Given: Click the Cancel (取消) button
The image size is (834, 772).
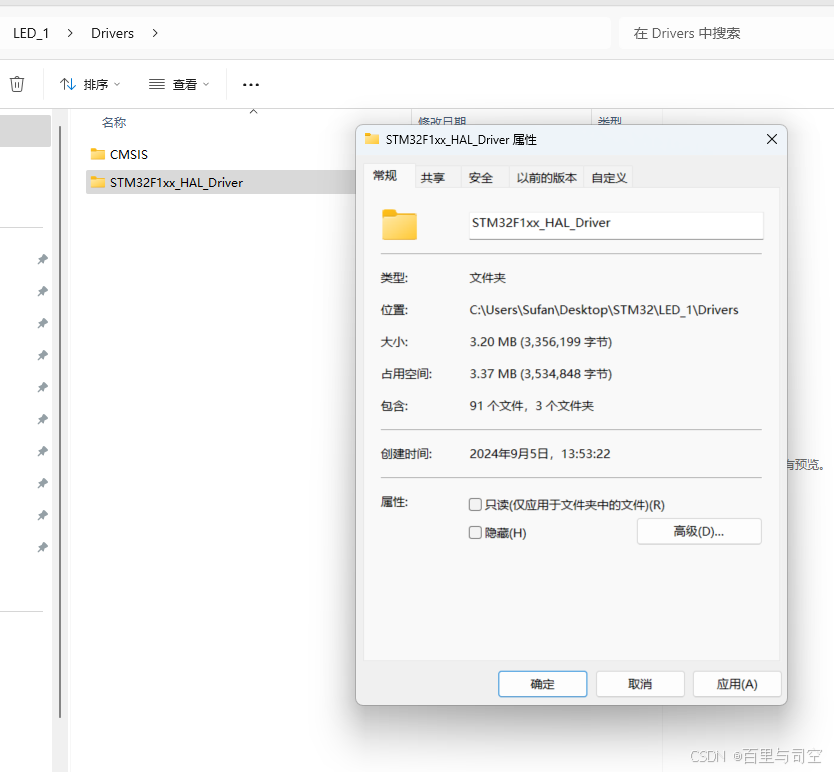Looking at the screenshot, I should pos(640,684).
